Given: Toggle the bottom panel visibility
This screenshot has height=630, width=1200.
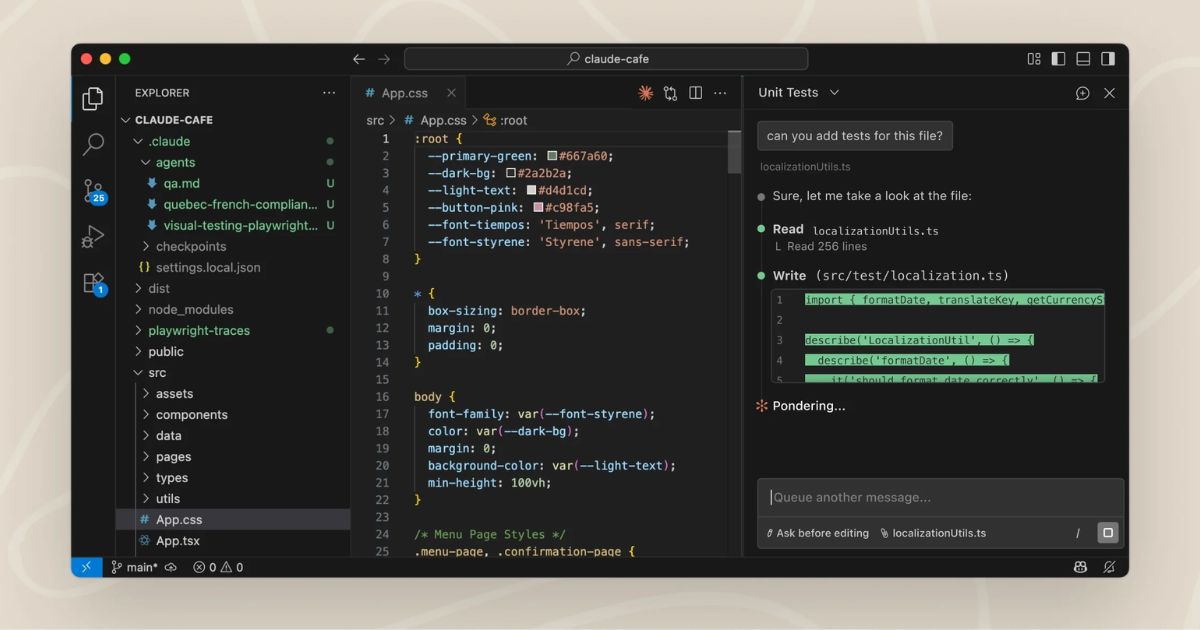Looking at the screenshot, I should click(1083, 59).
